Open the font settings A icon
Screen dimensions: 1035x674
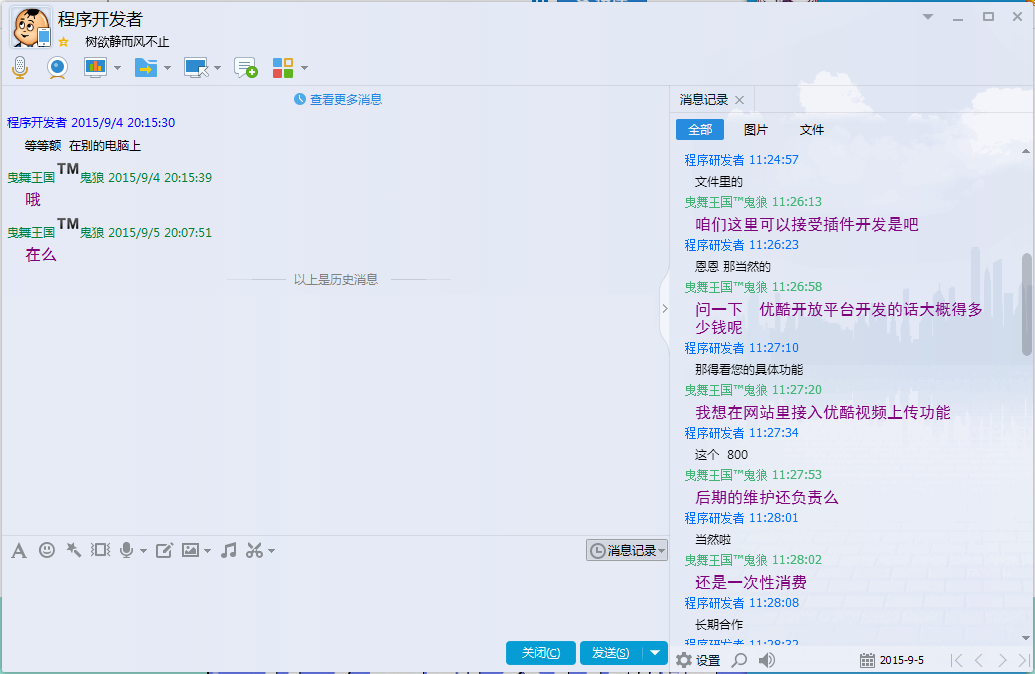pos(19,551)
